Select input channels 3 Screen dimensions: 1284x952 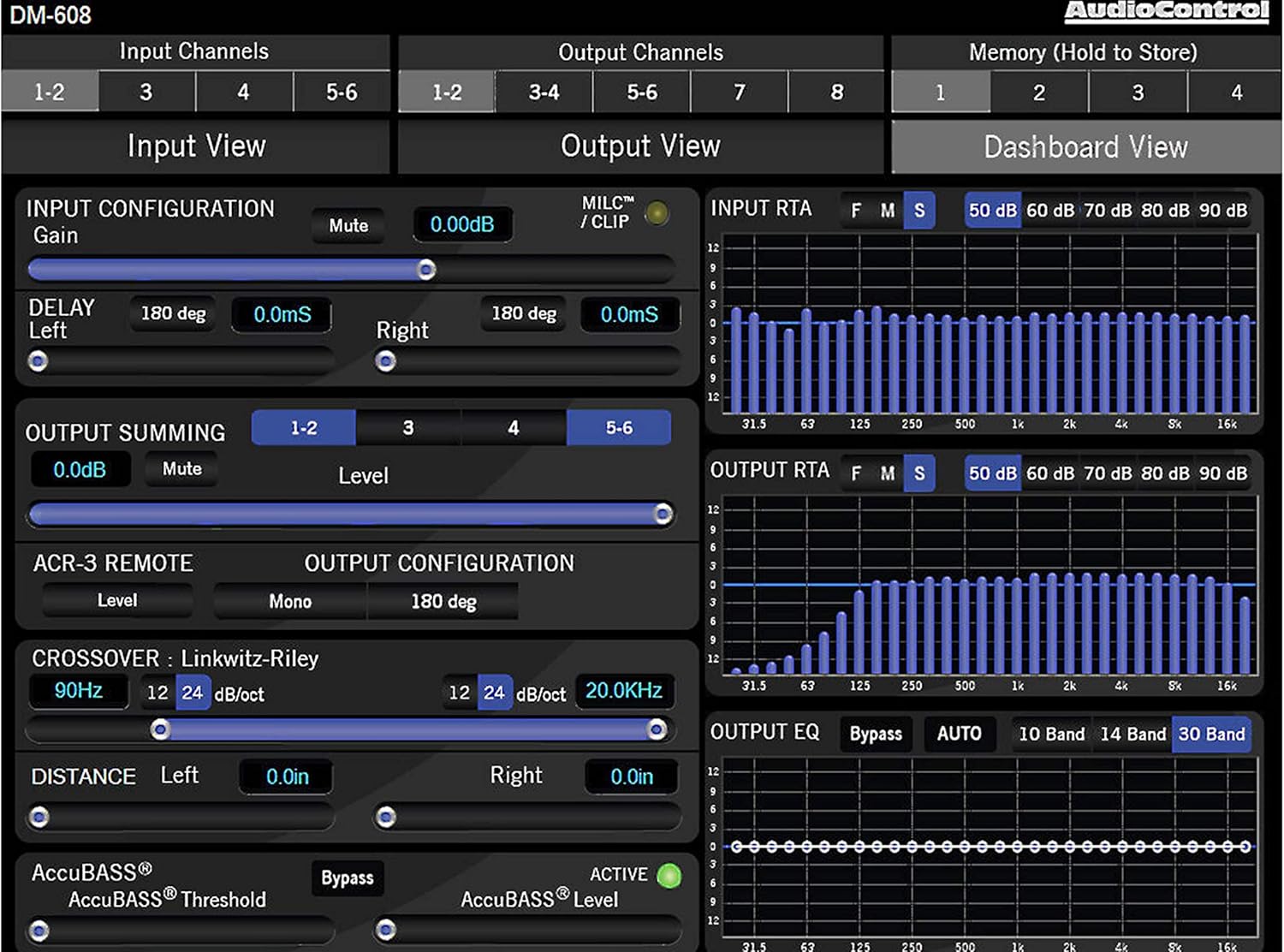point(146,92)
